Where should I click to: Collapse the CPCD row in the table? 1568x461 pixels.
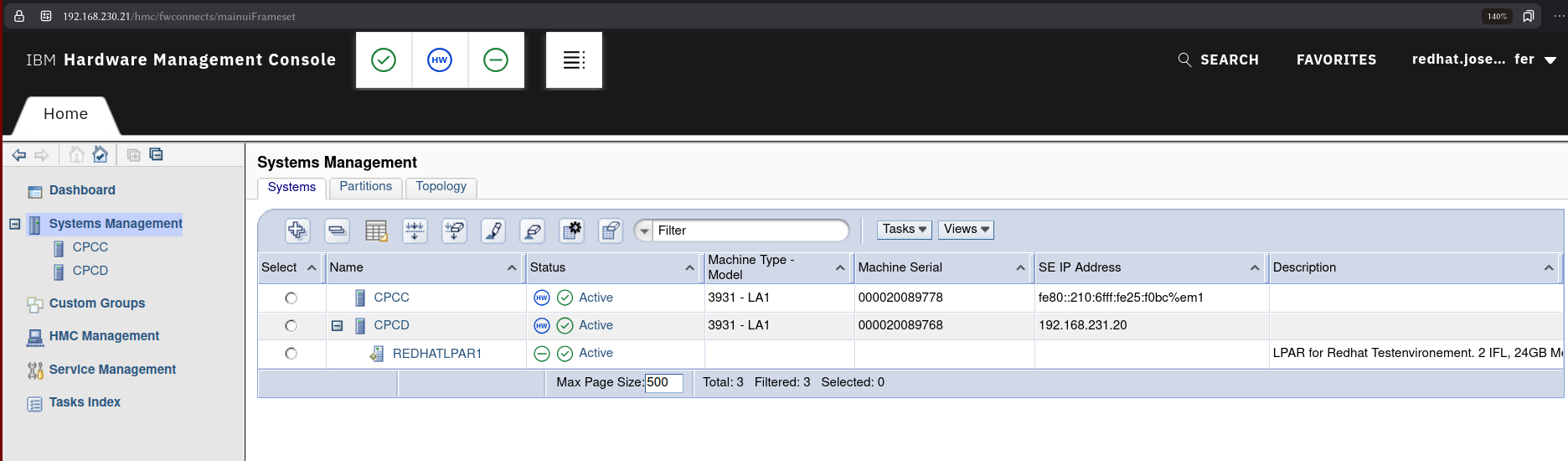(x=337, y=325)
